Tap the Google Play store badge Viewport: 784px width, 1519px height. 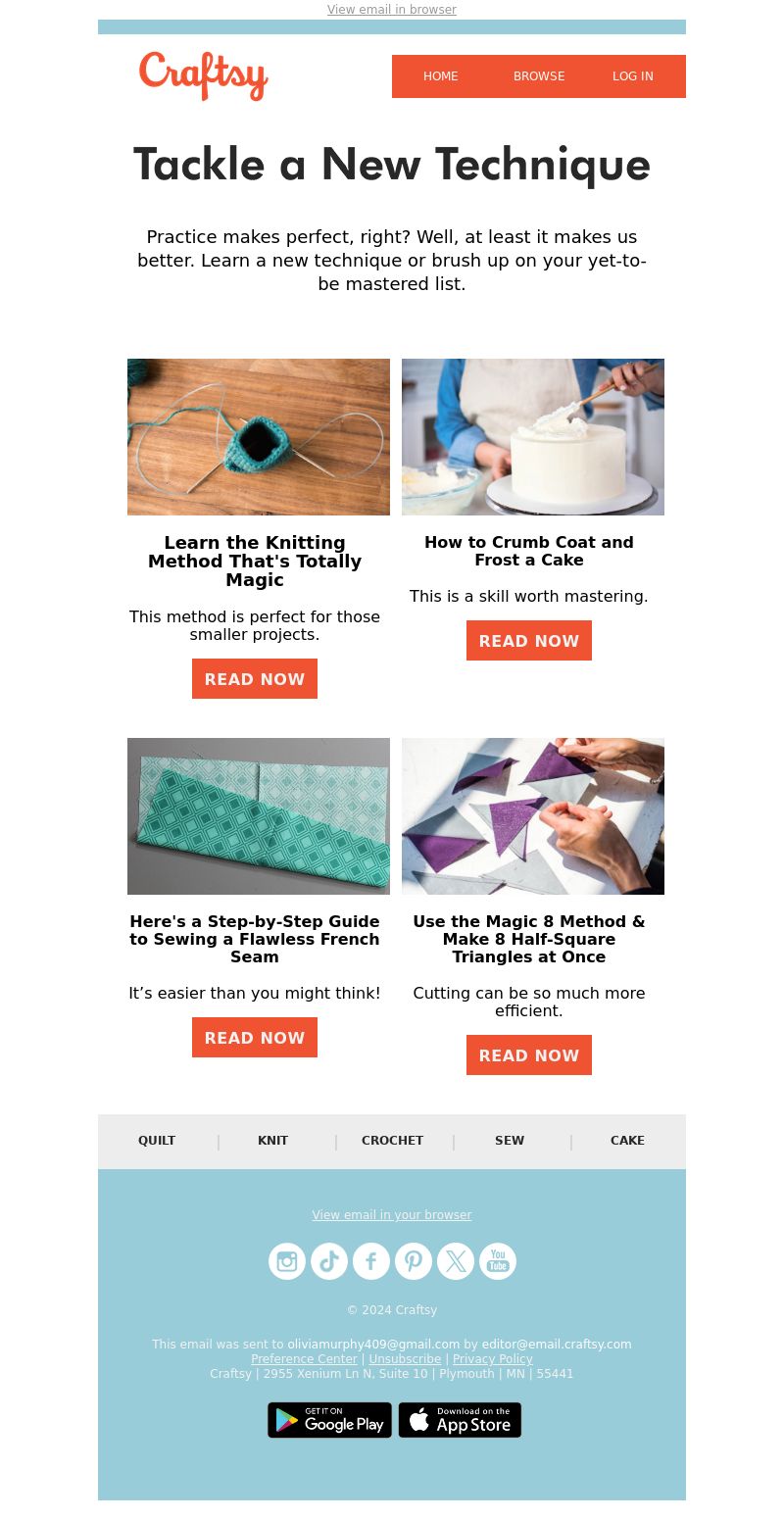329,1420
